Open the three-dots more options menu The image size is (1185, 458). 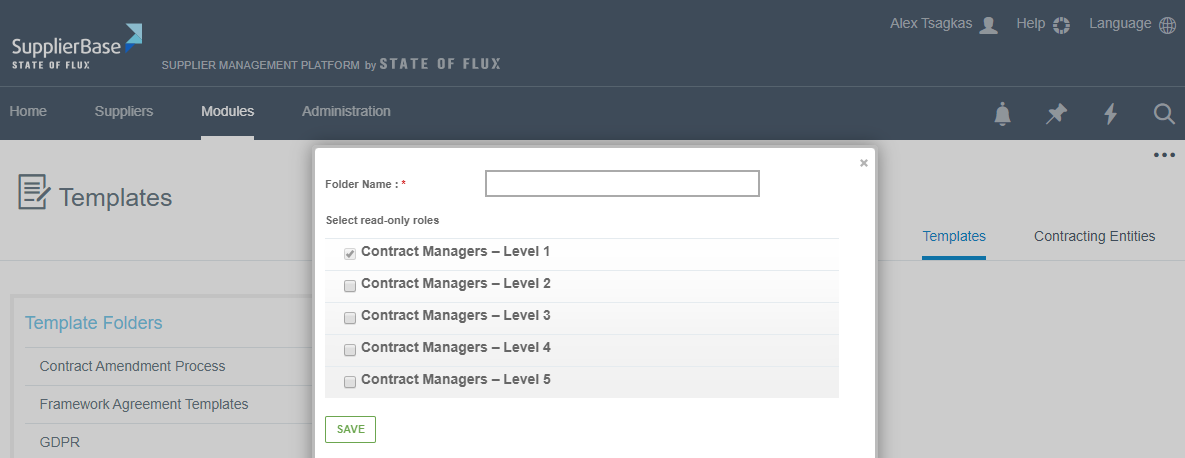tap(1163, 155)
